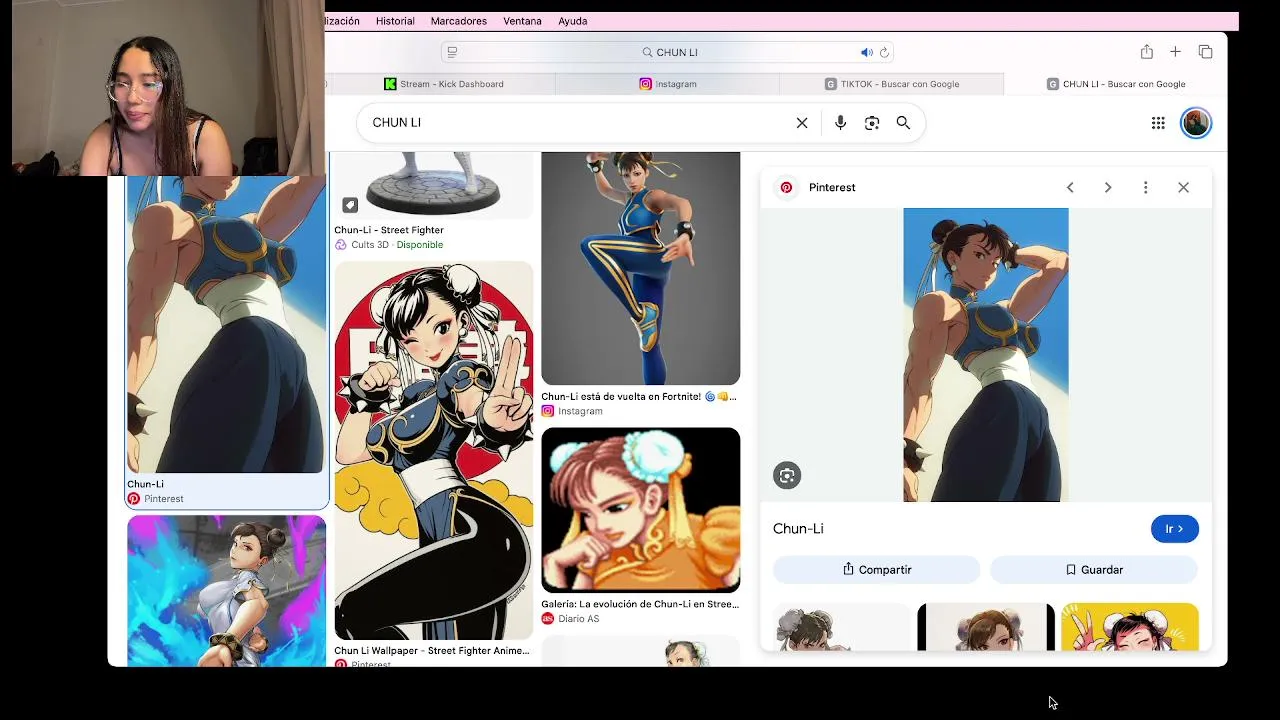Open "Chun-Li está de vuelta en Fortnite" link
This screenshot has width=1280, height=720.
[x=639, y=397]
